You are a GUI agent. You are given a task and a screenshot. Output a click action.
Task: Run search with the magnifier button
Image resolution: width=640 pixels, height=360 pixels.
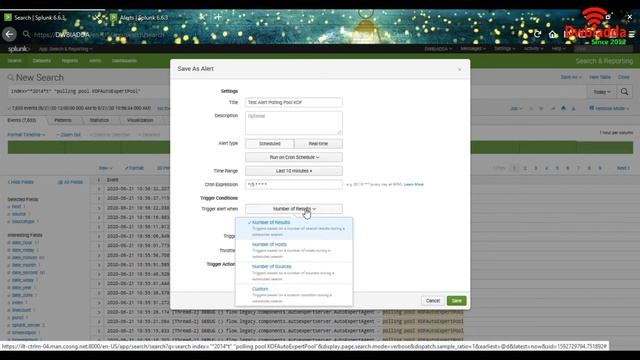624,91
